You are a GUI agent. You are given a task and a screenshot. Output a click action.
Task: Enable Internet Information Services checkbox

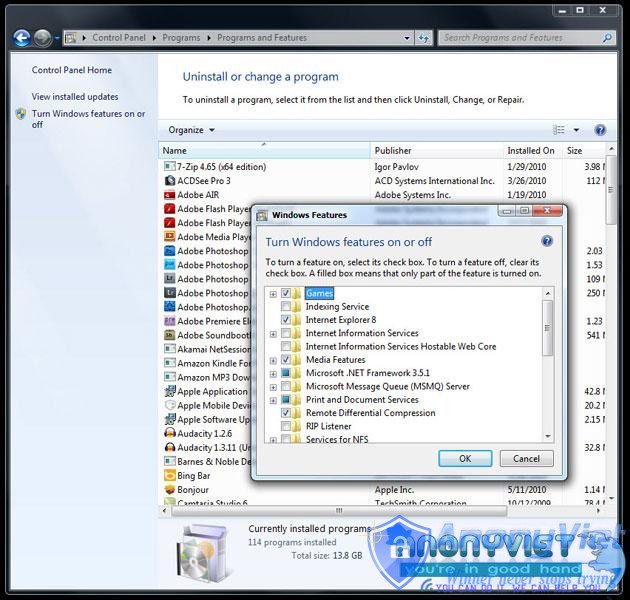point(286,333)
